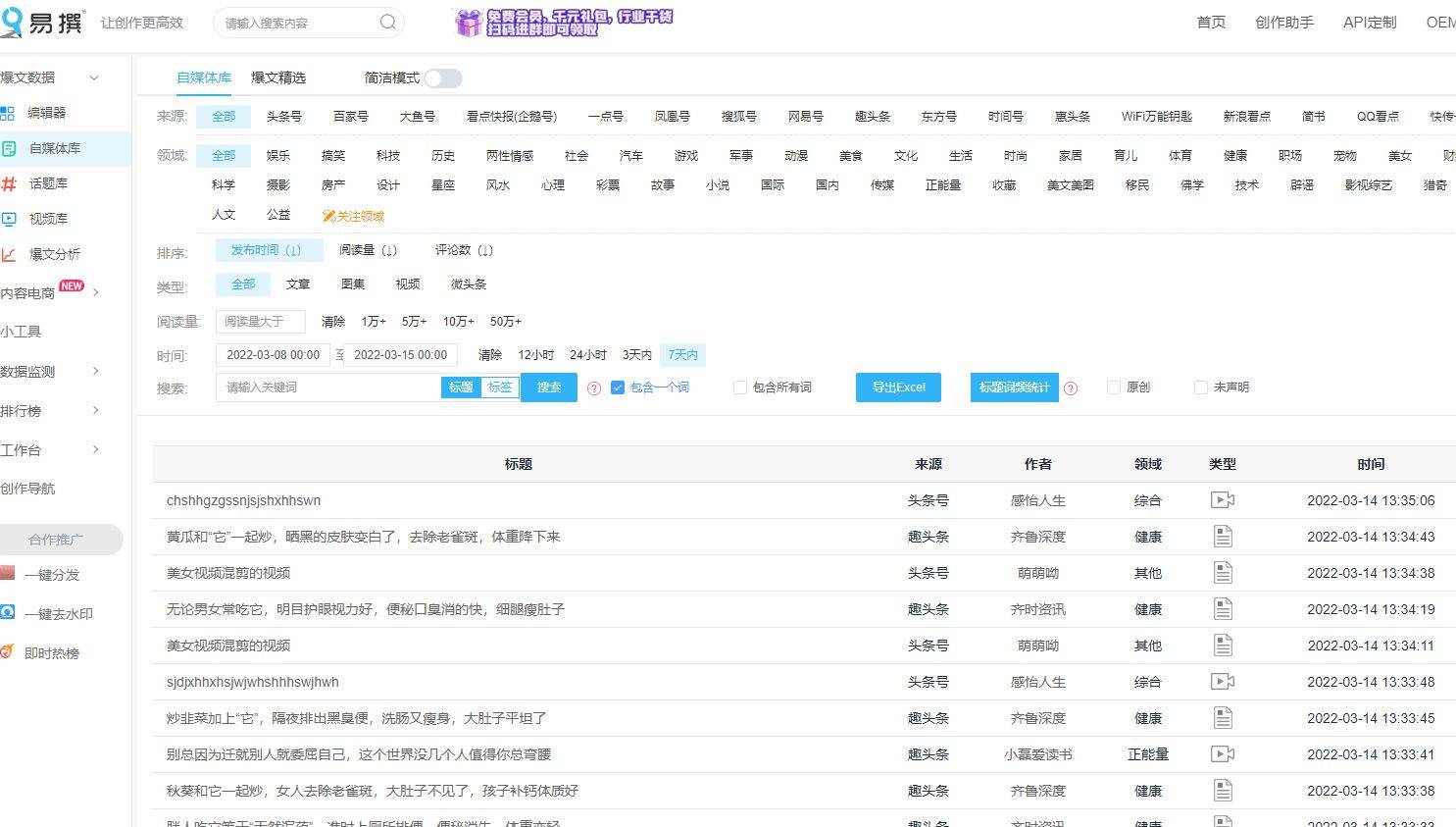Check the 包含所有词 checkbox
The width and height of the screenshot is (1456, 827).
pos(740,388)
